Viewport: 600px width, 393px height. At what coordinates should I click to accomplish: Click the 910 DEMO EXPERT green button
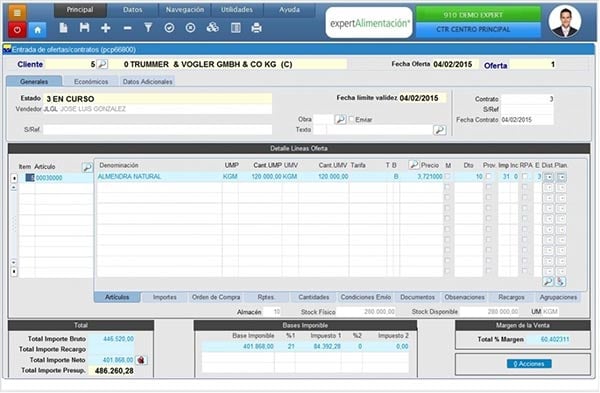point(478,15)
